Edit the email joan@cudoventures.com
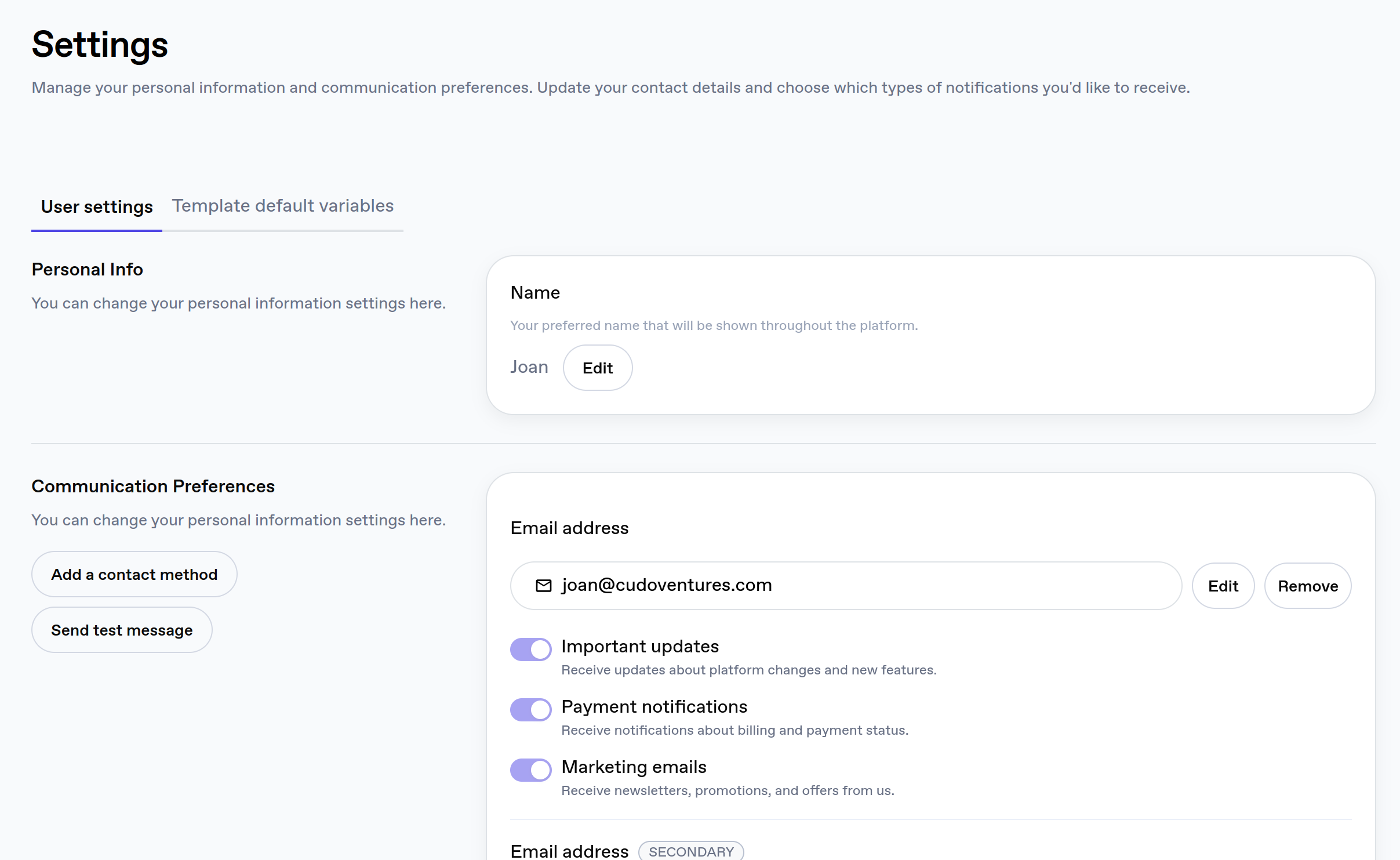Image resolution: width=1400 pixels, height=860 pixels. coord(1223,585)
